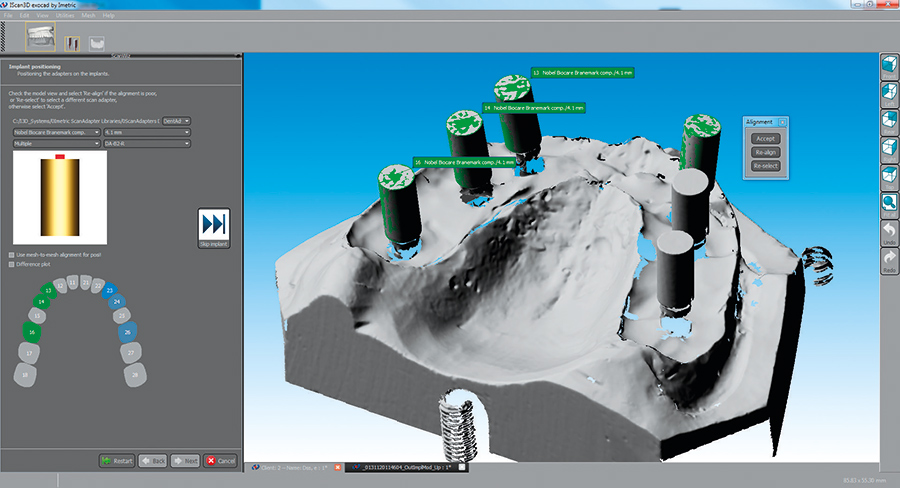This screenshot has width=900, height=488.
Task: Click the implant 13 Nobel Biocare label
Action: pos(582,73)
